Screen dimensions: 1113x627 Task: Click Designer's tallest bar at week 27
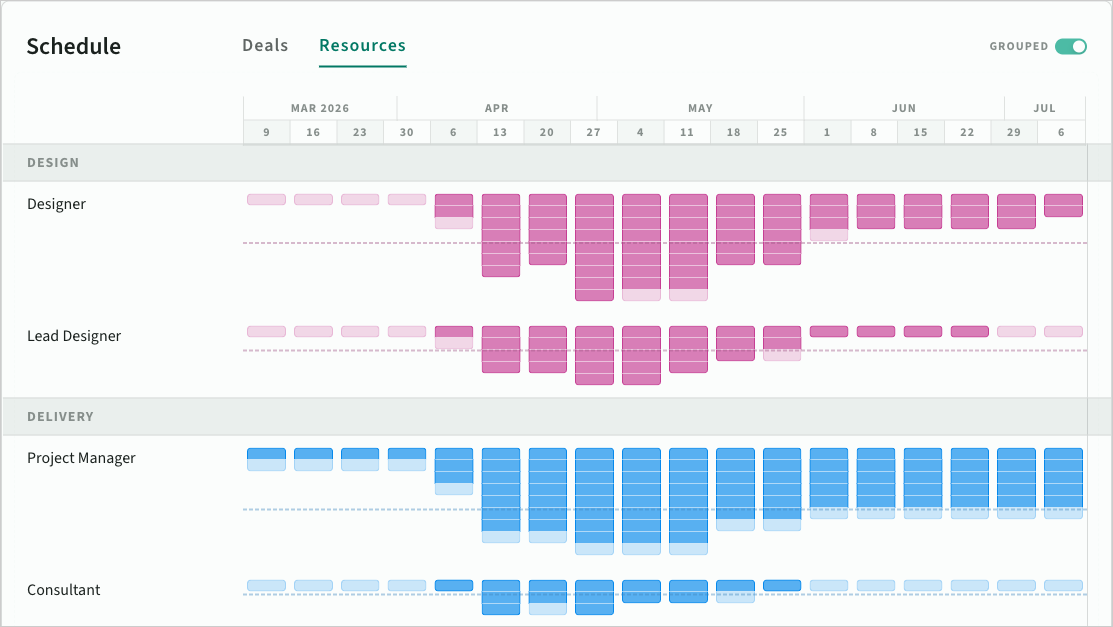[594, 247]
